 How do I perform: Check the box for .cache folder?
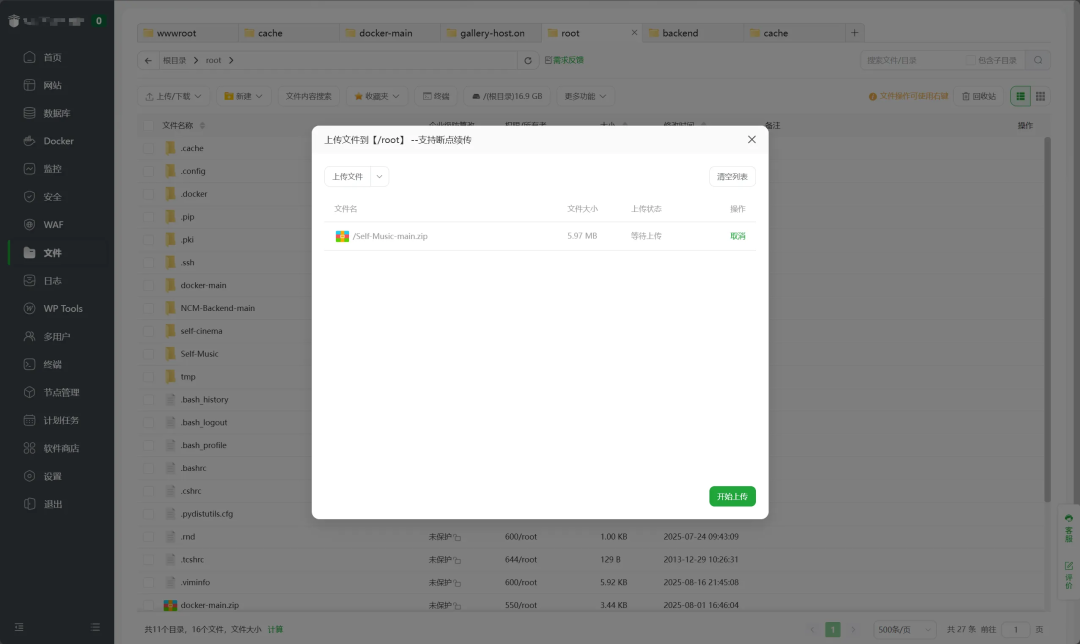tap(148, 148)
